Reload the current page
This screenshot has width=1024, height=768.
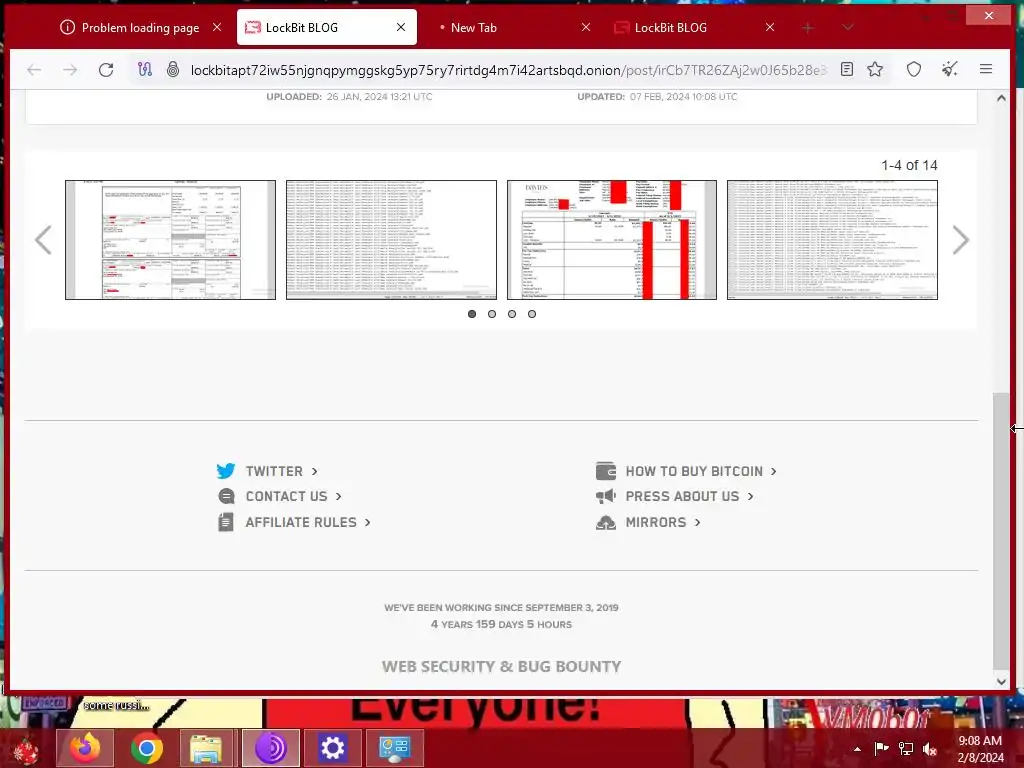point(106,70)
